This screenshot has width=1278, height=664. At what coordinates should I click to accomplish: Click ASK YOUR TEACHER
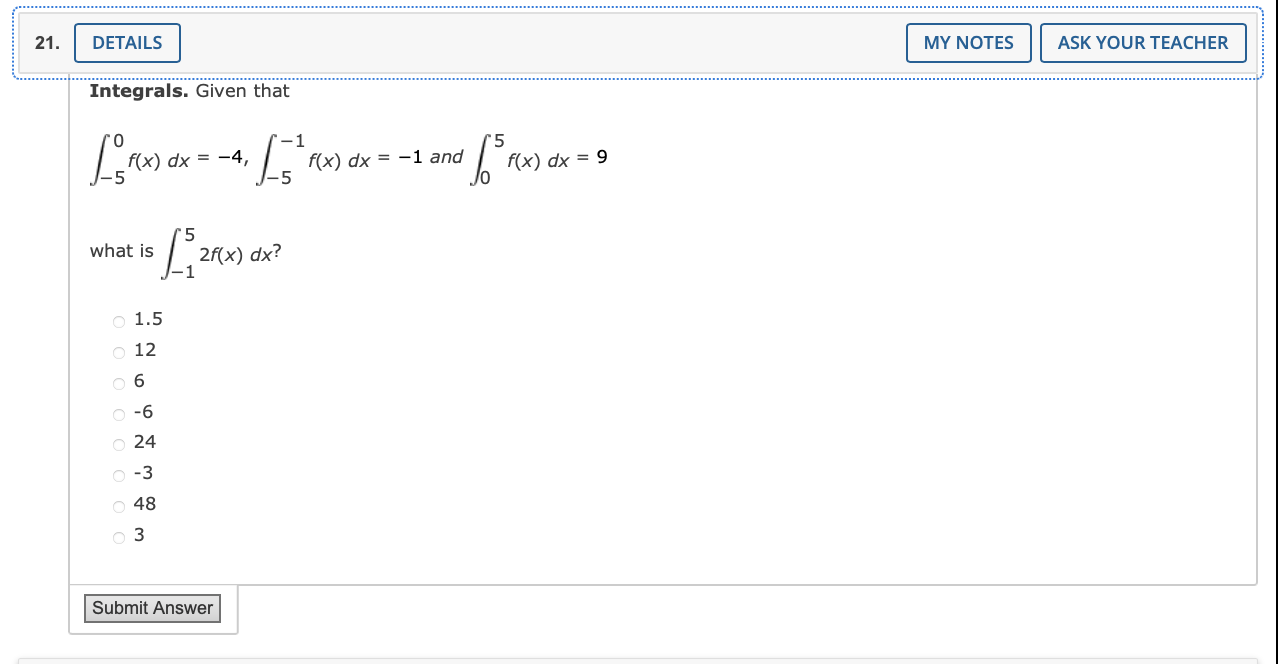pyautogui.click(x=1143, y=43)
